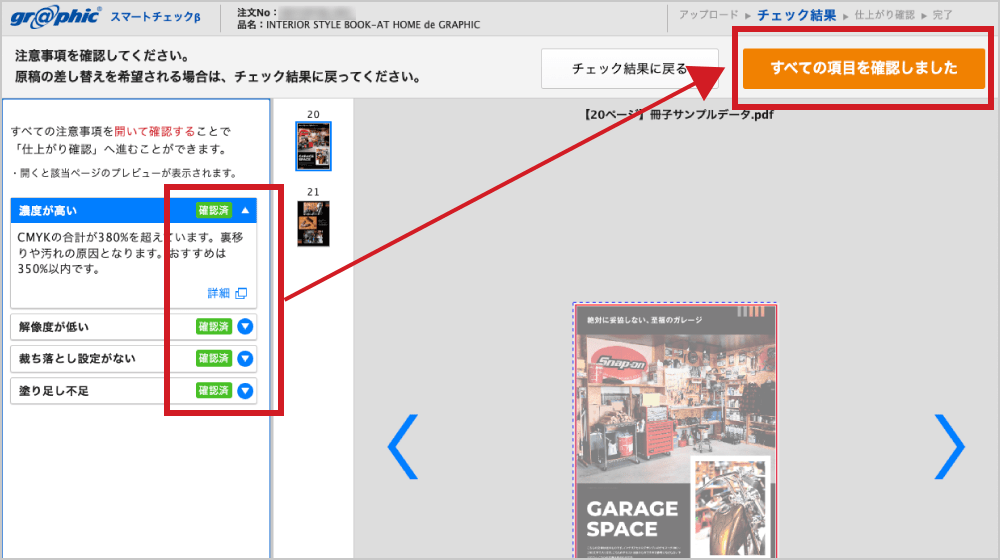This screenshot has height=560, width=1000.
Task: Click the 解像度が低い row label
Action: click(x=54, y=327)
